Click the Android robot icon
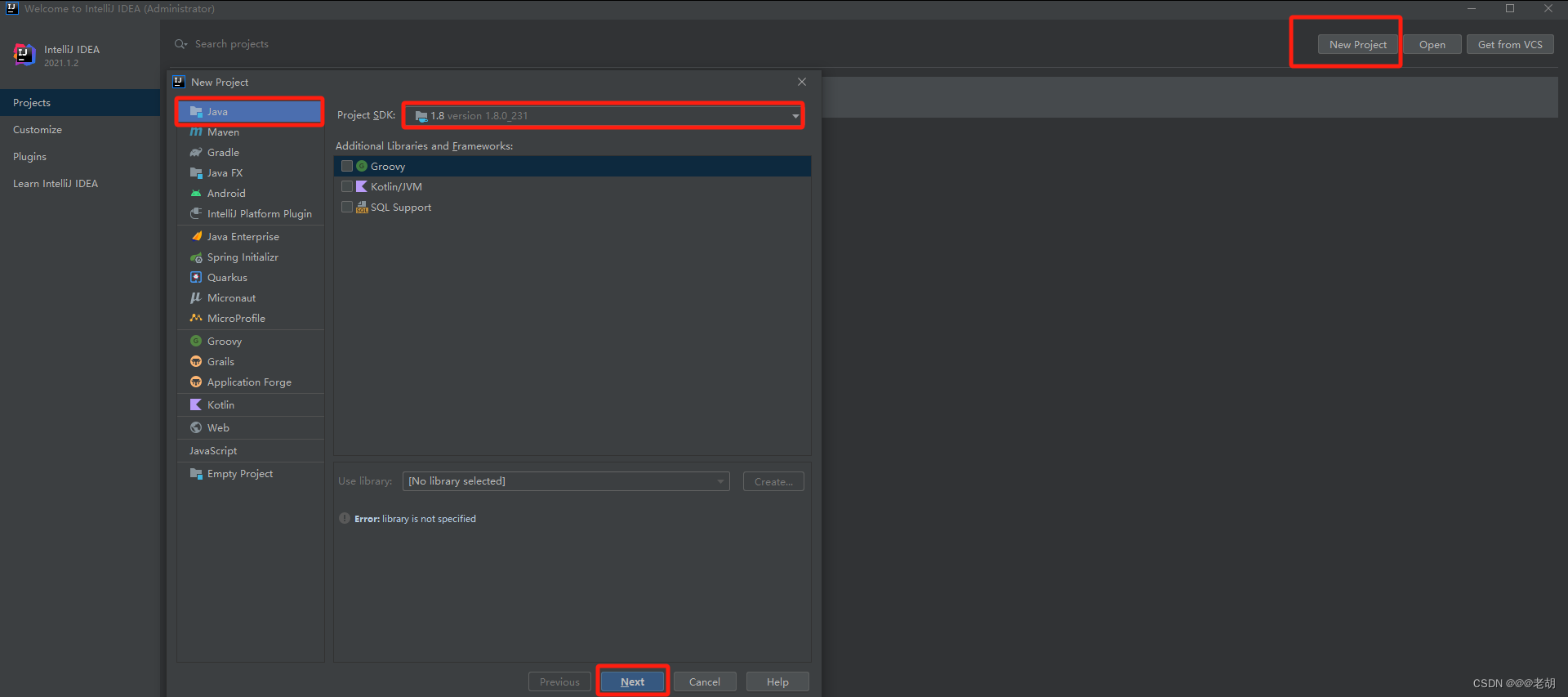 pyautogui.click(x=196, y=193)
